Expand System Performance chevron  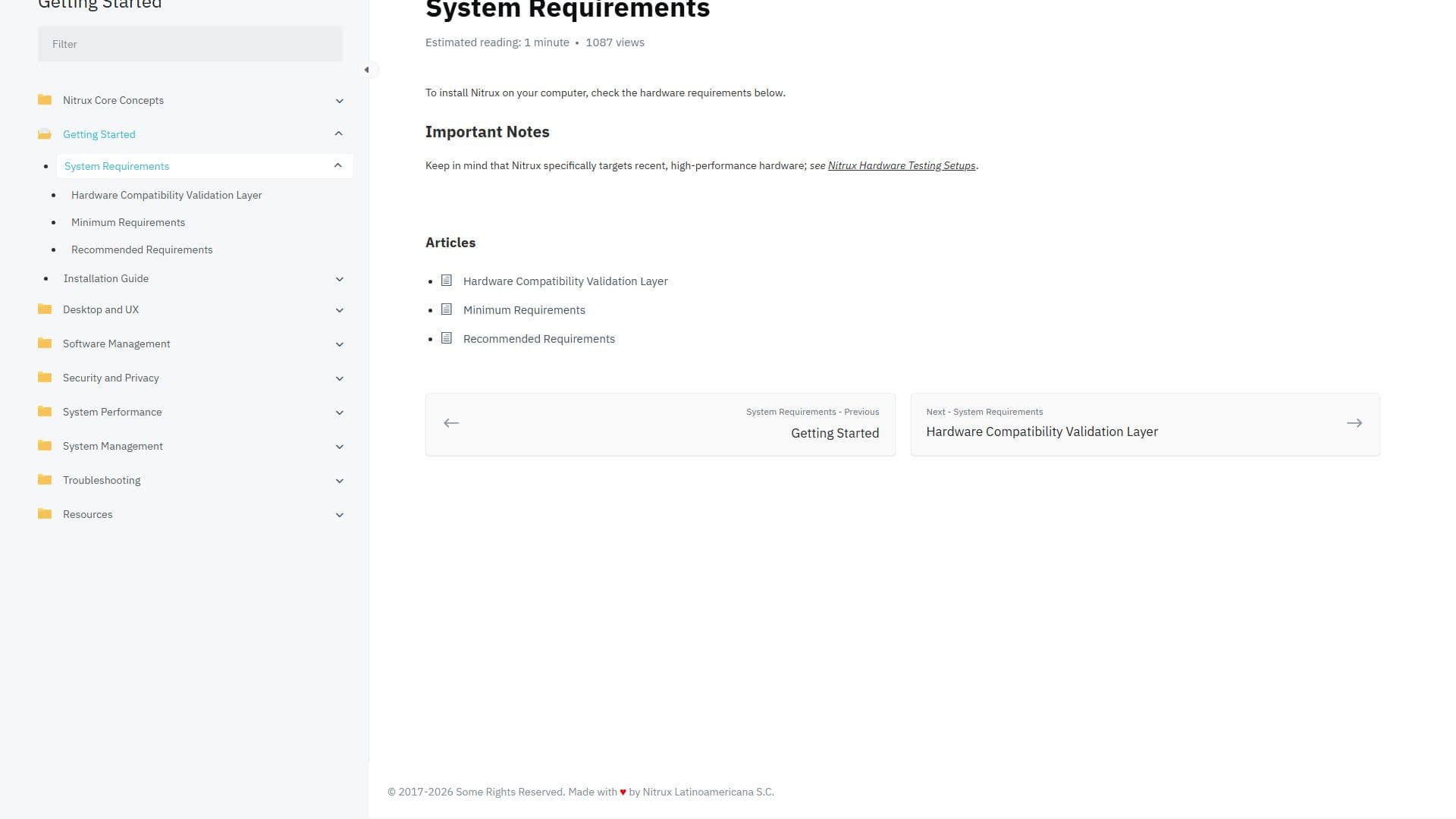coord(340,413)
